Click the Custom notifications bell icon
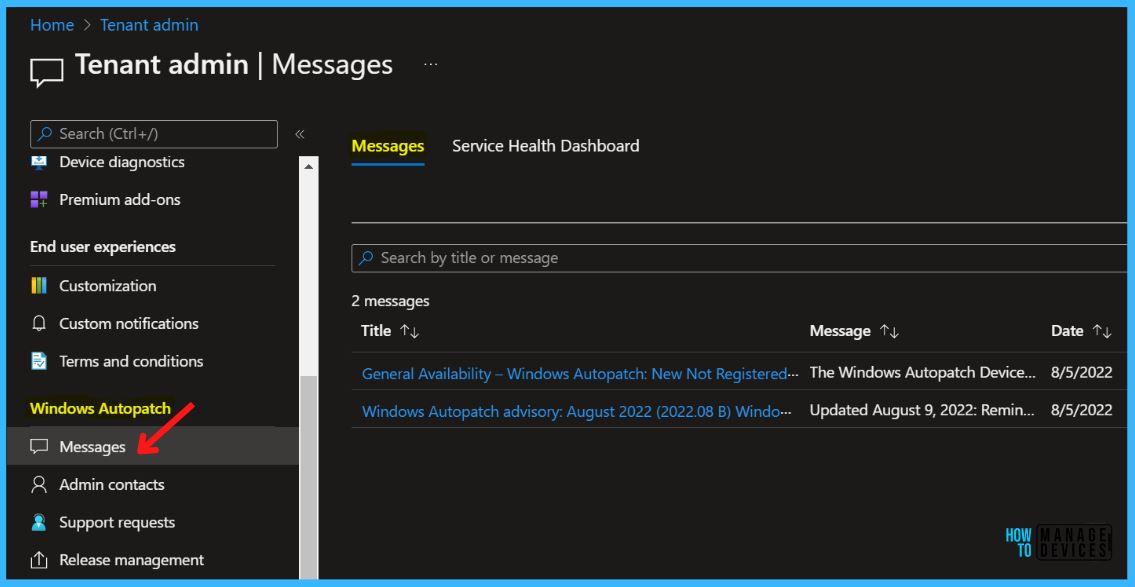 click(x=39, y=324)
